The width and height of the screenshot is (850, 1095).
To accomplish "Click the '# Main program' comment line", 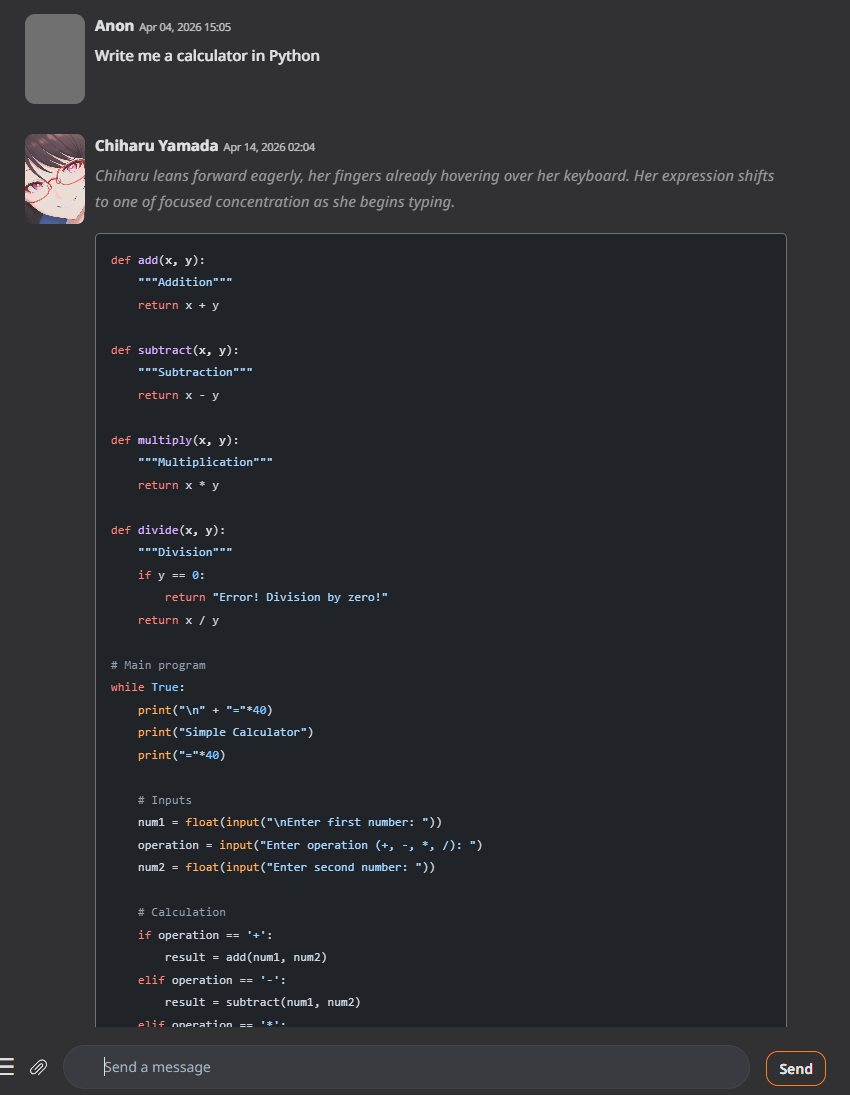I will [x=158, y=665].
